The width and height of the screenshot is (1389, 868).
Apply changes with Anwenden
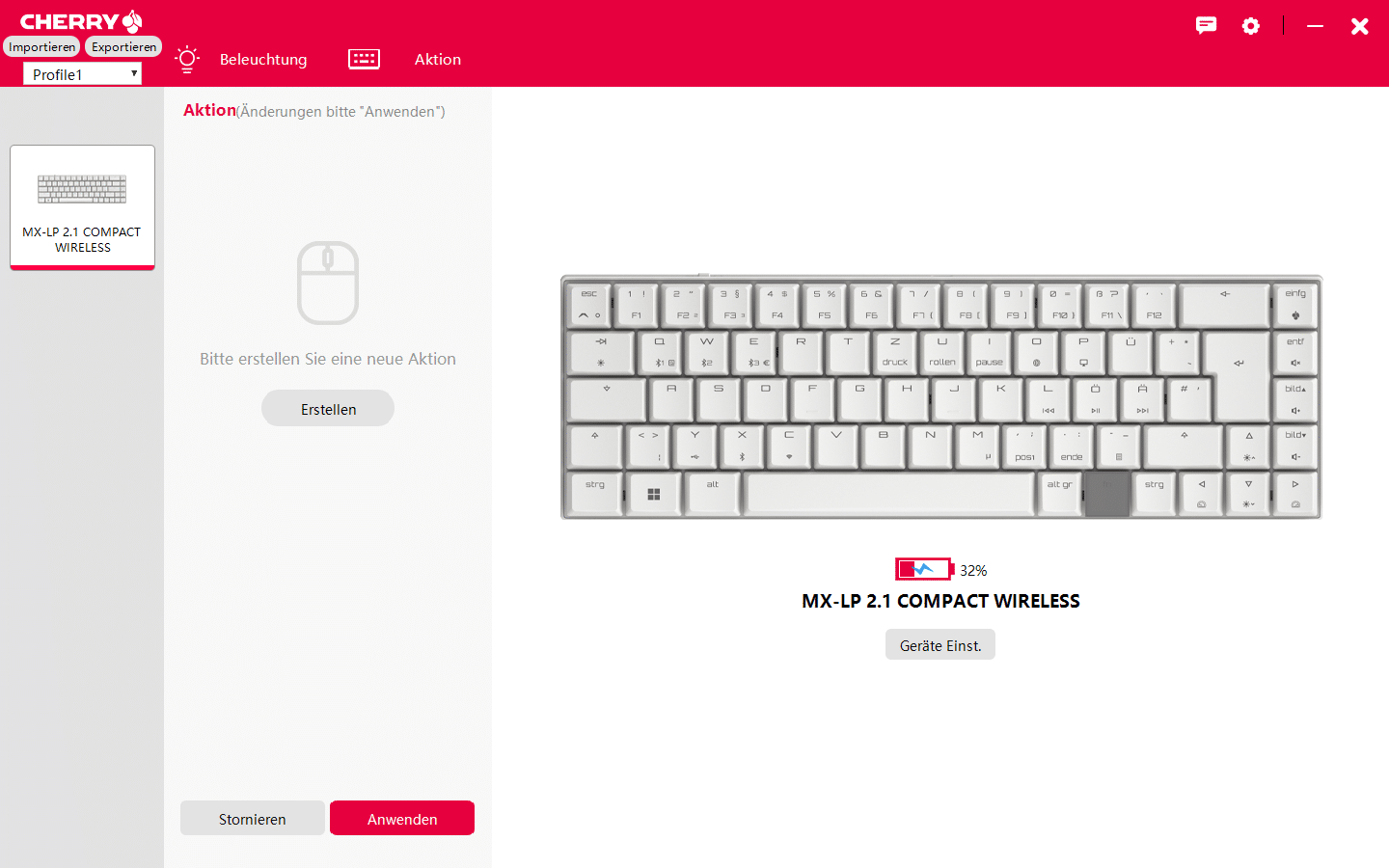coord(402,819)
